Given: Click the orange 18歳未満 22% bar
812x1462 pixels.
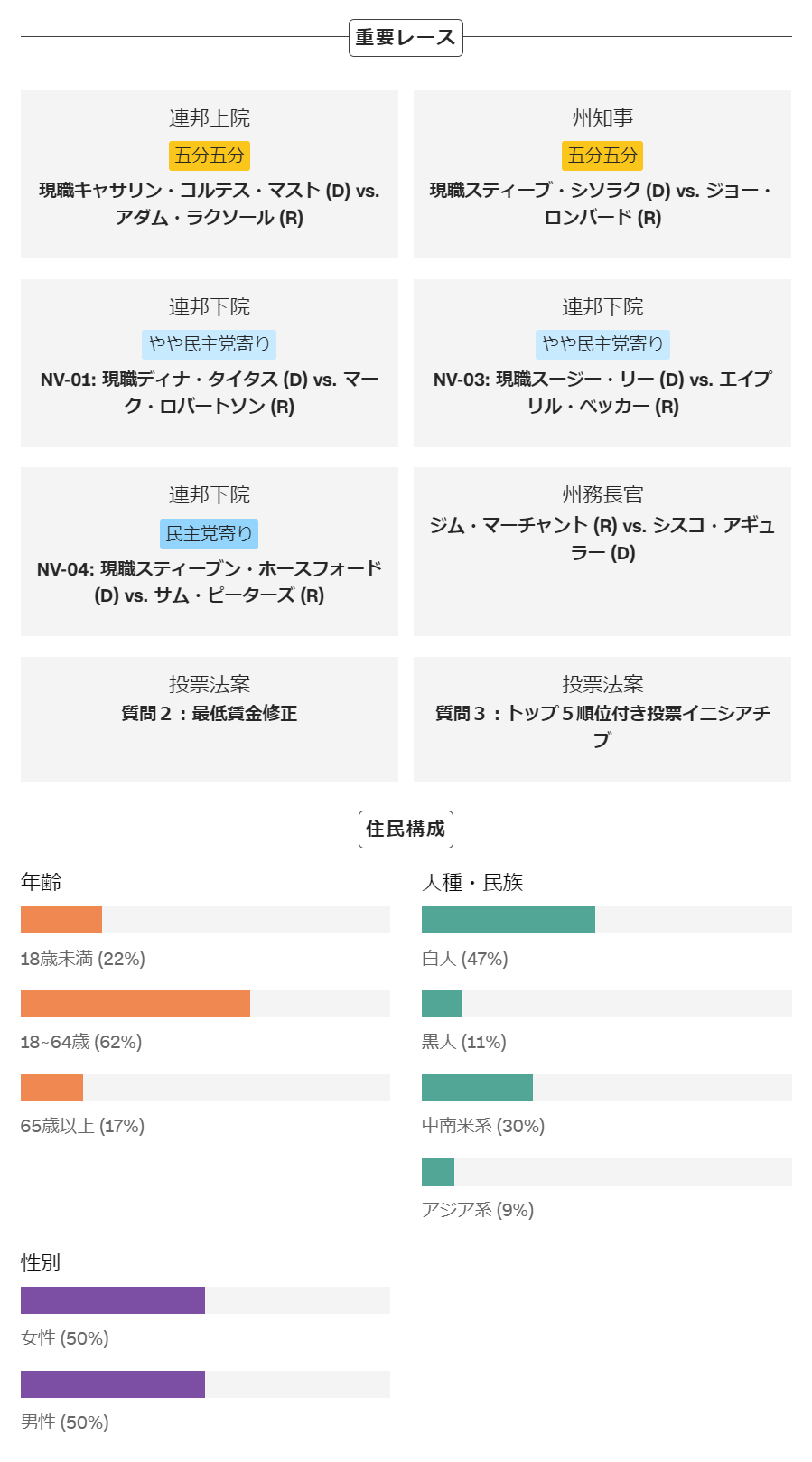Looking at the screenshot, I should point(61,920).
